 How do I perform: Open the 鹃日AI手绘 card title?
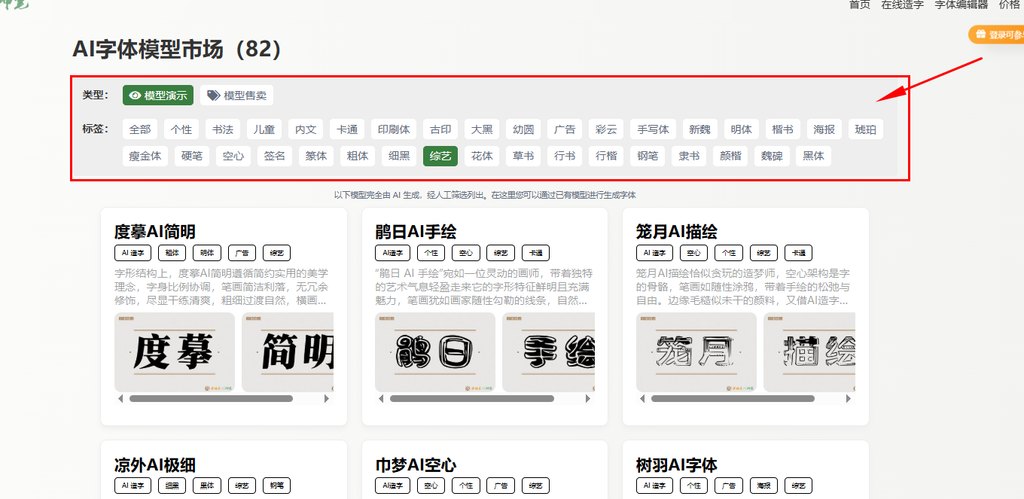click(x=416, y=231)
